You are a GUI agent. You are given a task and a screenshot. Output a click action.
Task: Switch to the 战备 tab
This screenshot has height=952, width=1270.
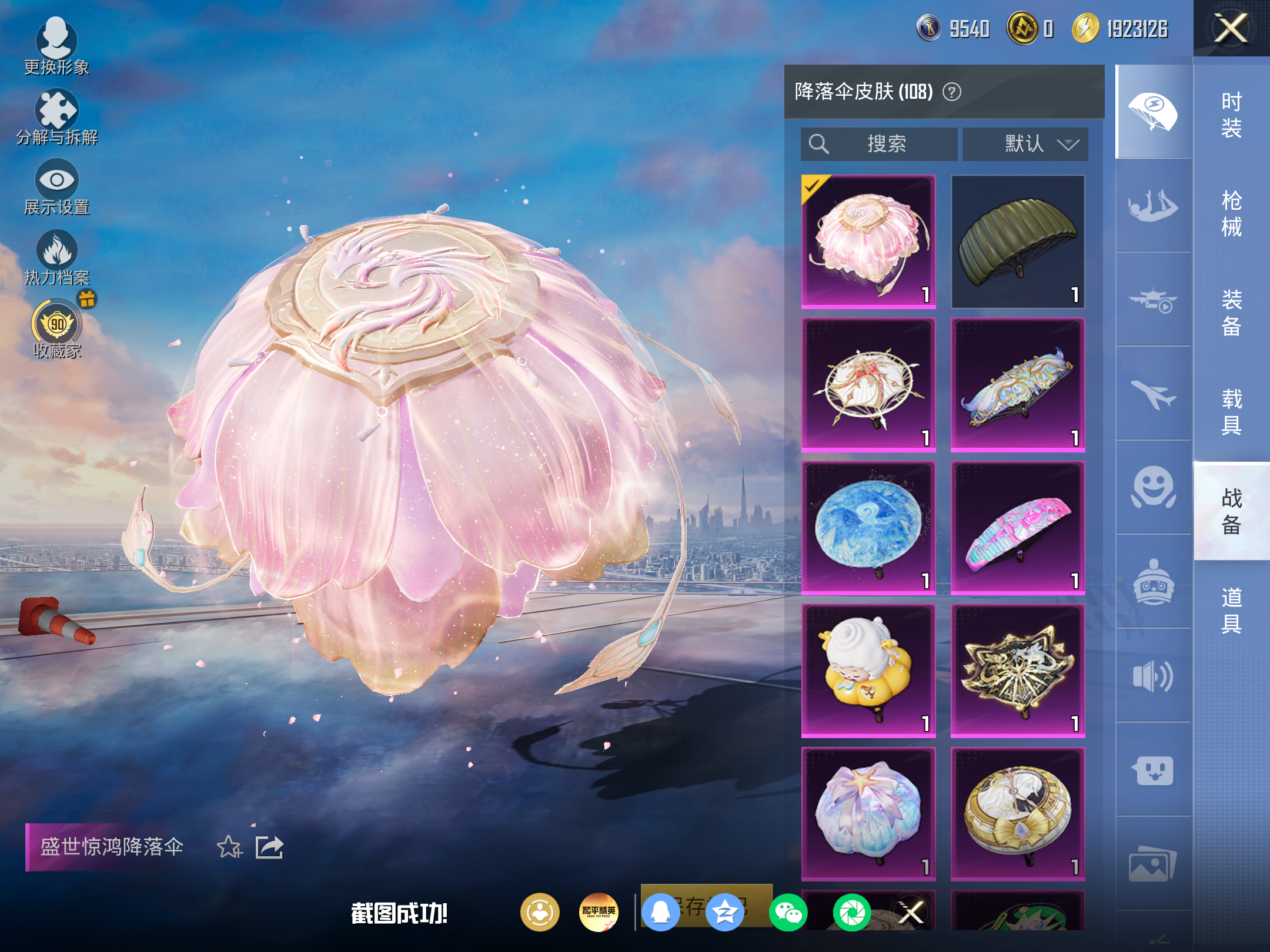(x=1231, y=511)
